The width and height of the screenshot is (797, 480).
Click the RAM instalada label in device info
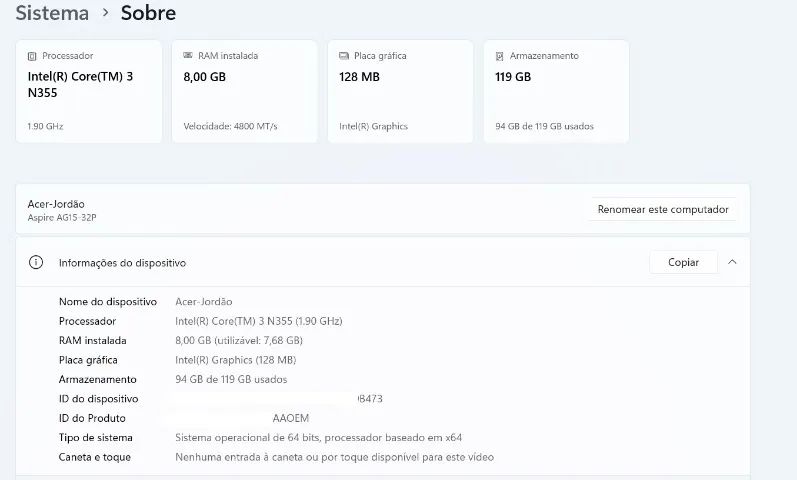coord(93,340)
